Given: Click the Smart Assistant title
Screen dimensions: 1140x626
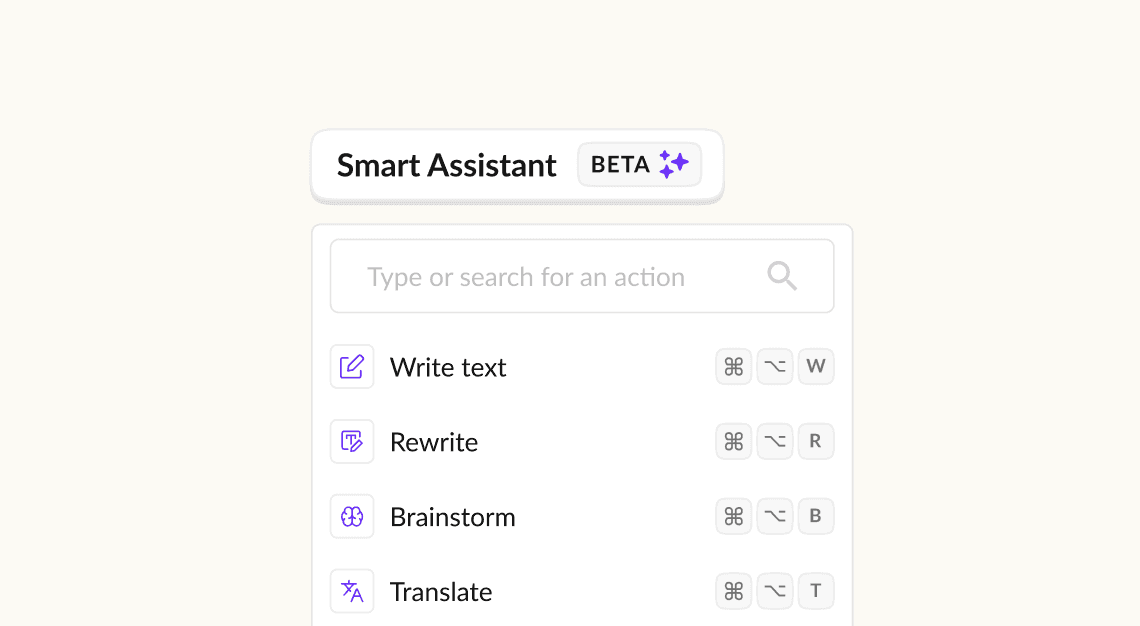Looking at the screenshot, I should point(447,165).
